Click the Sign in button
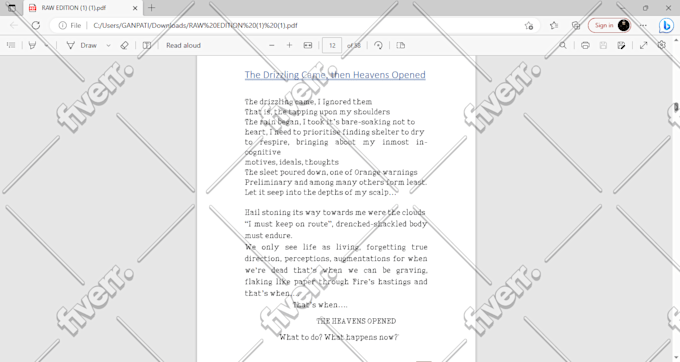This screenshot has width=680, height=362. [x=609, y=26]
